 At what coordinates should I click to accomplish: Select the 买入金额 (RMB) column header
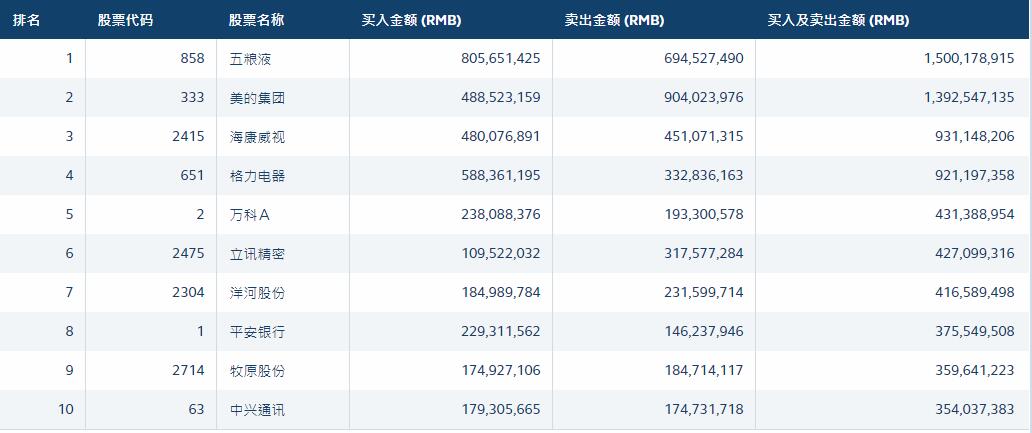tap(411, 20)
